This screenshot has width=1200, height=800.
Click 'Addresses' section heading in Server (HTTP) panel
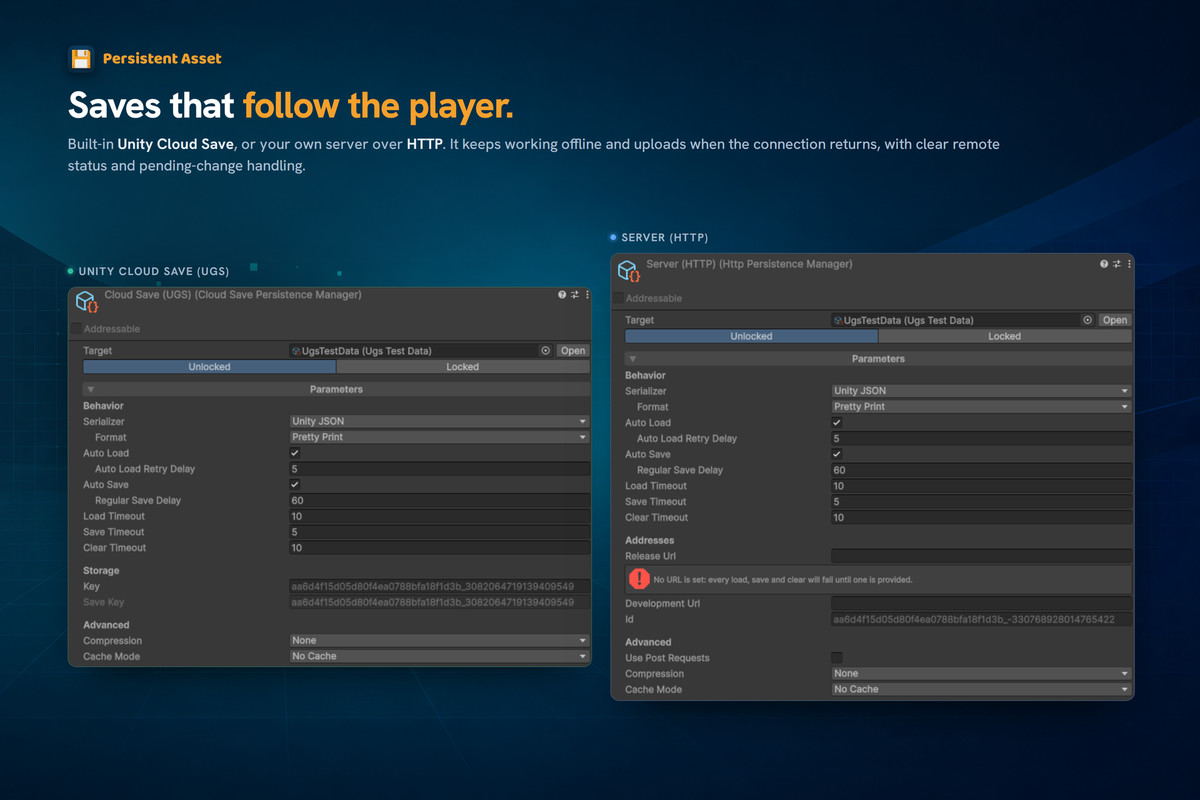650,540
